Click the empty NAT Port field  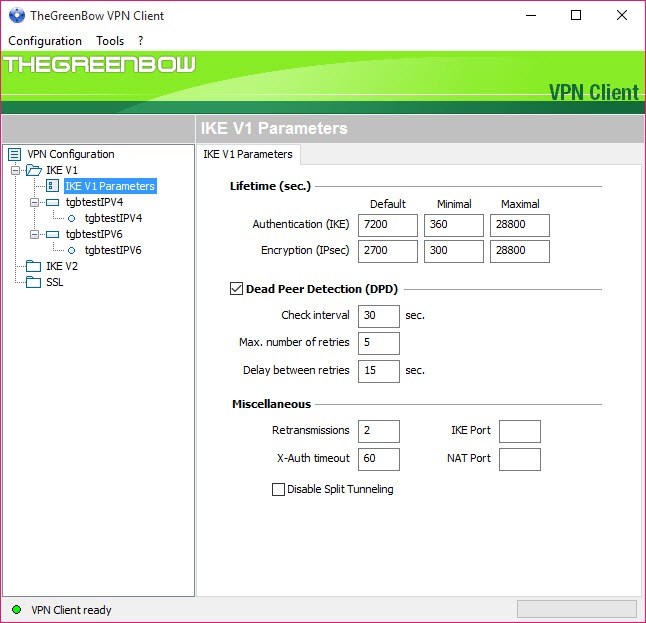(x=520, y=459)
